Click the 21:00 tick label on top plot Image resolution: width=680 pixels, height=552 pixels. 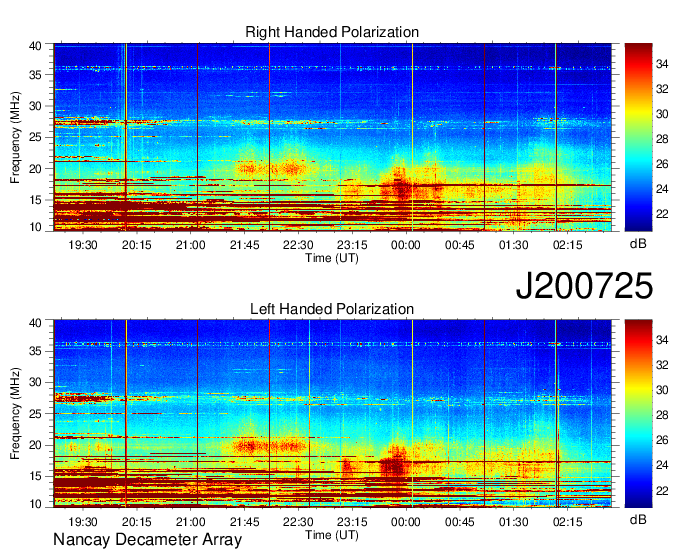coord(190,245)
